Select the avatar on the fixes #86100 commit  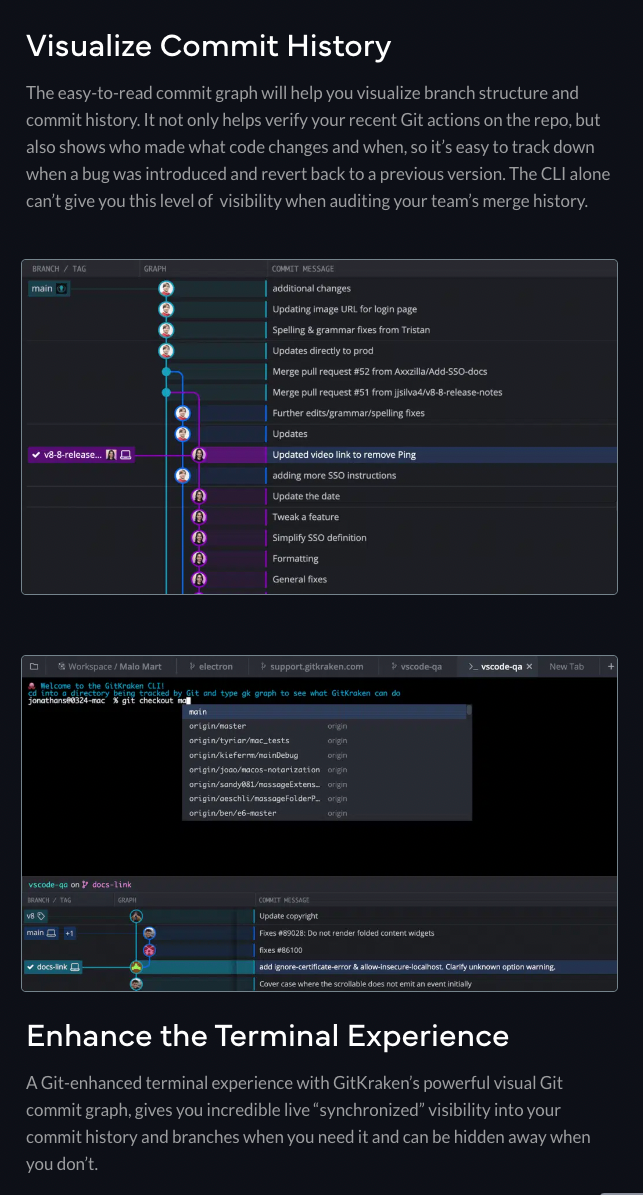(x=148, y=949)
